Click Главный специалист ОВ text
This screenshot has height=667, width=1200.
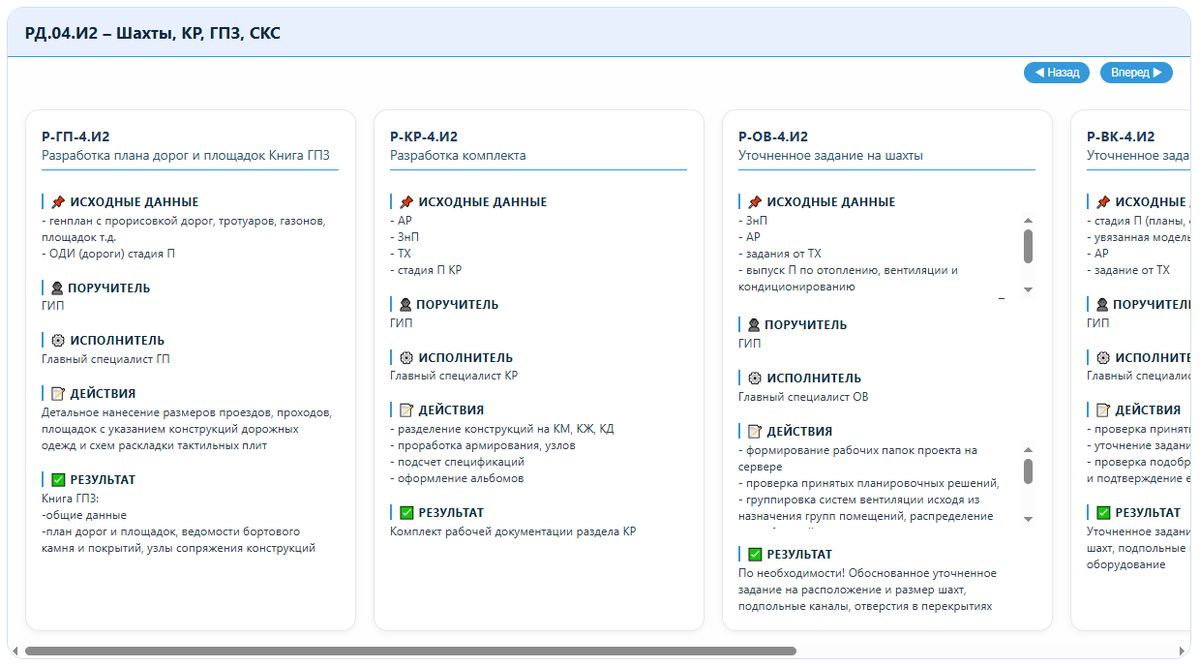click(x=803, y=397)
